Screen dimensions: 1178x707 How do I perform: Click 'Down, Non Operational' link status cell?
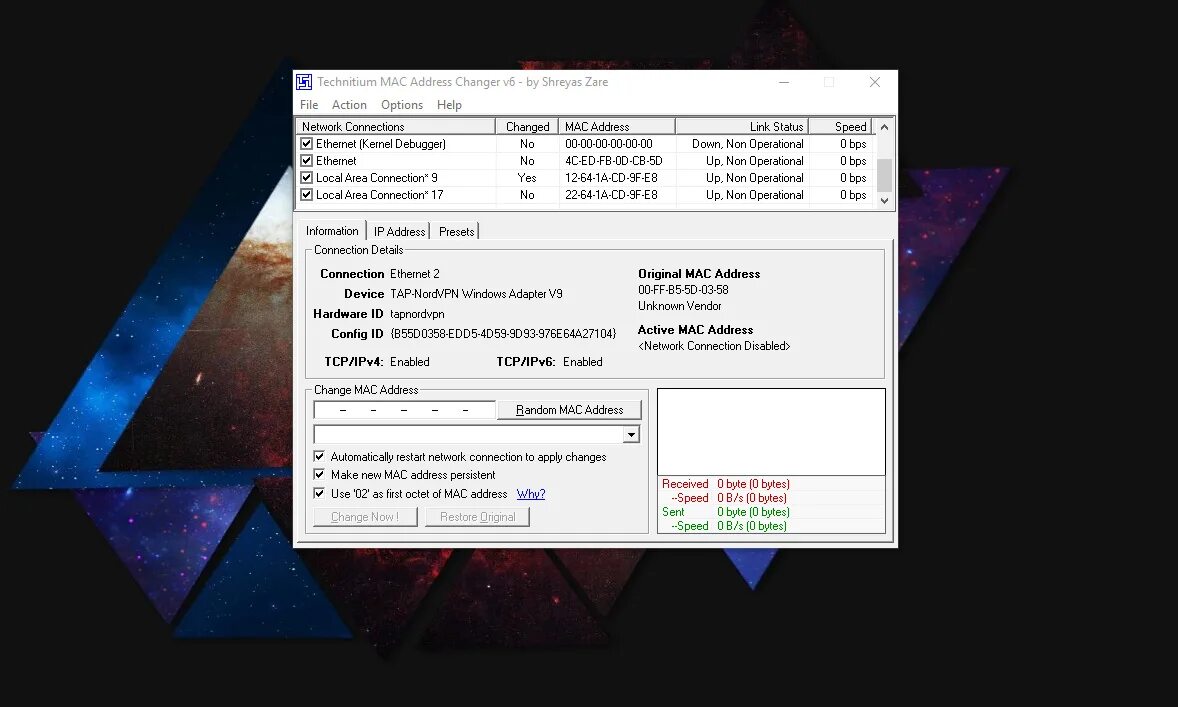[x=748, y=144]
